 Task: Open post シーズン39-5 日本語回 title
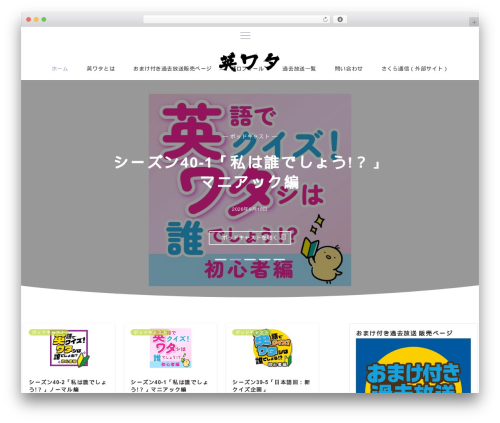[271, 386]
